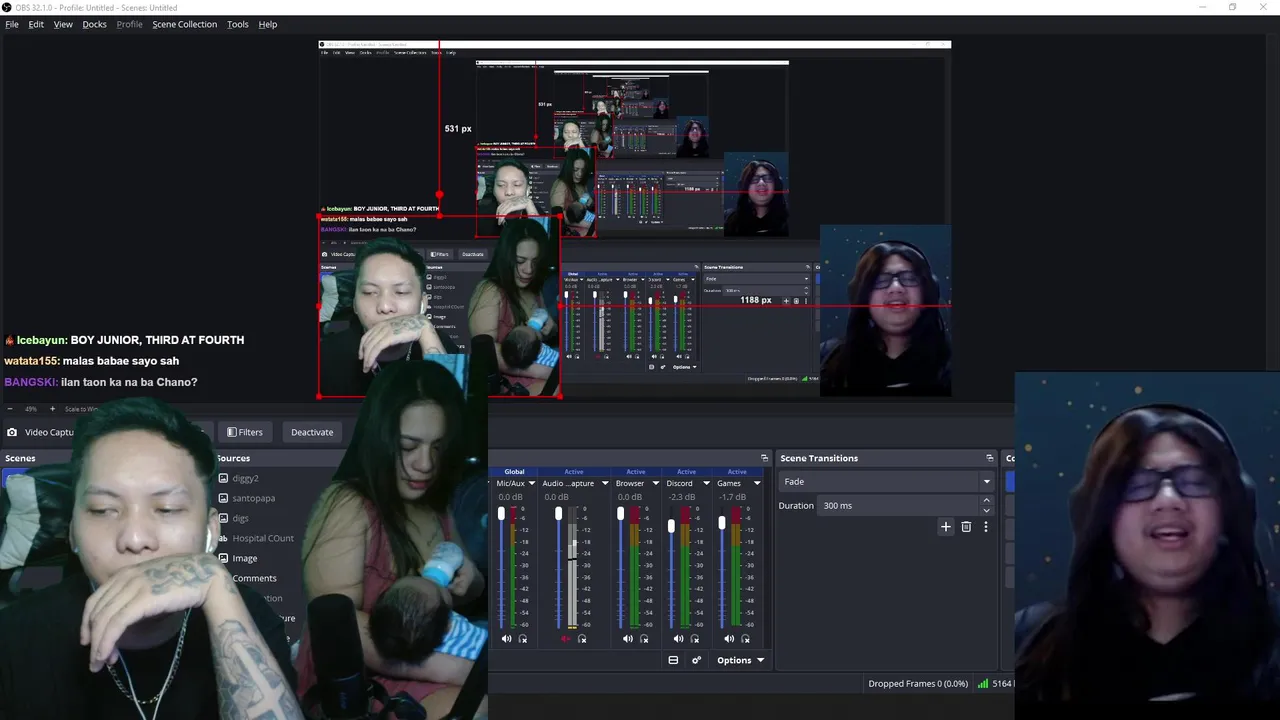Adjust the Browser volume fader
The height and width of the screenshot is (720, 1280).
pos(620,513)
